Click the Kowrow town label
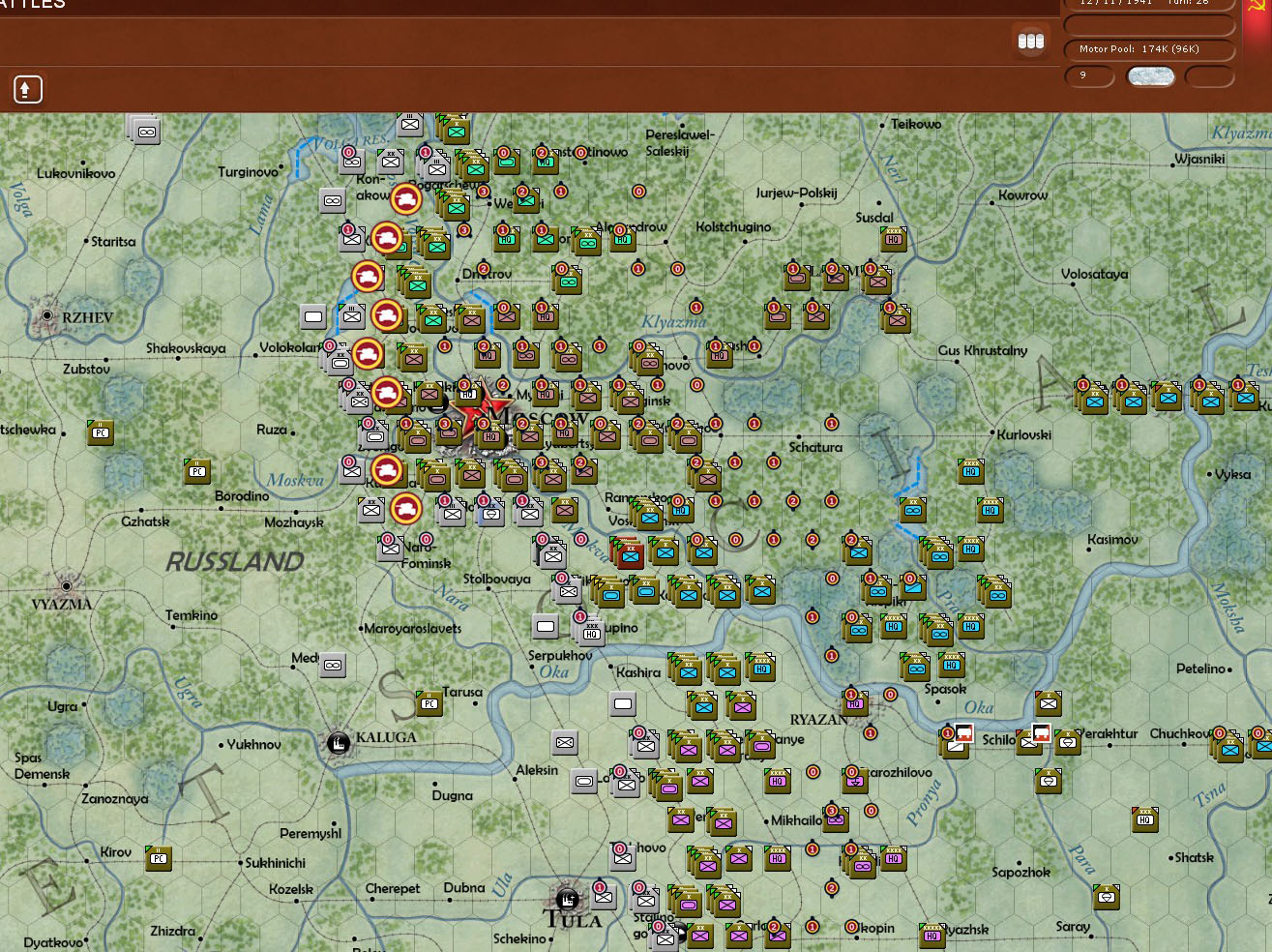Viewport: 1272px width, 952px height. pyautogui.click(x=1022, y=195)
